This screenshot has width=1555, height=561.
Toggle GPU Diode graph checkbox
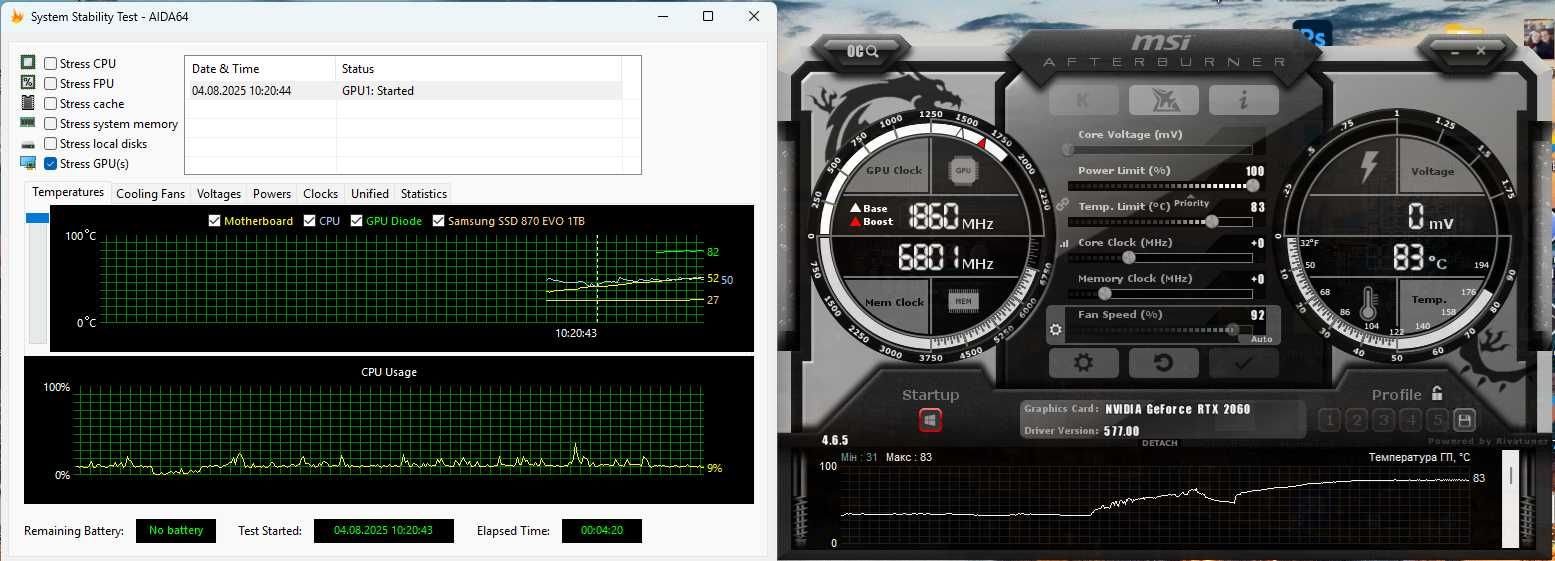(357, 221)
